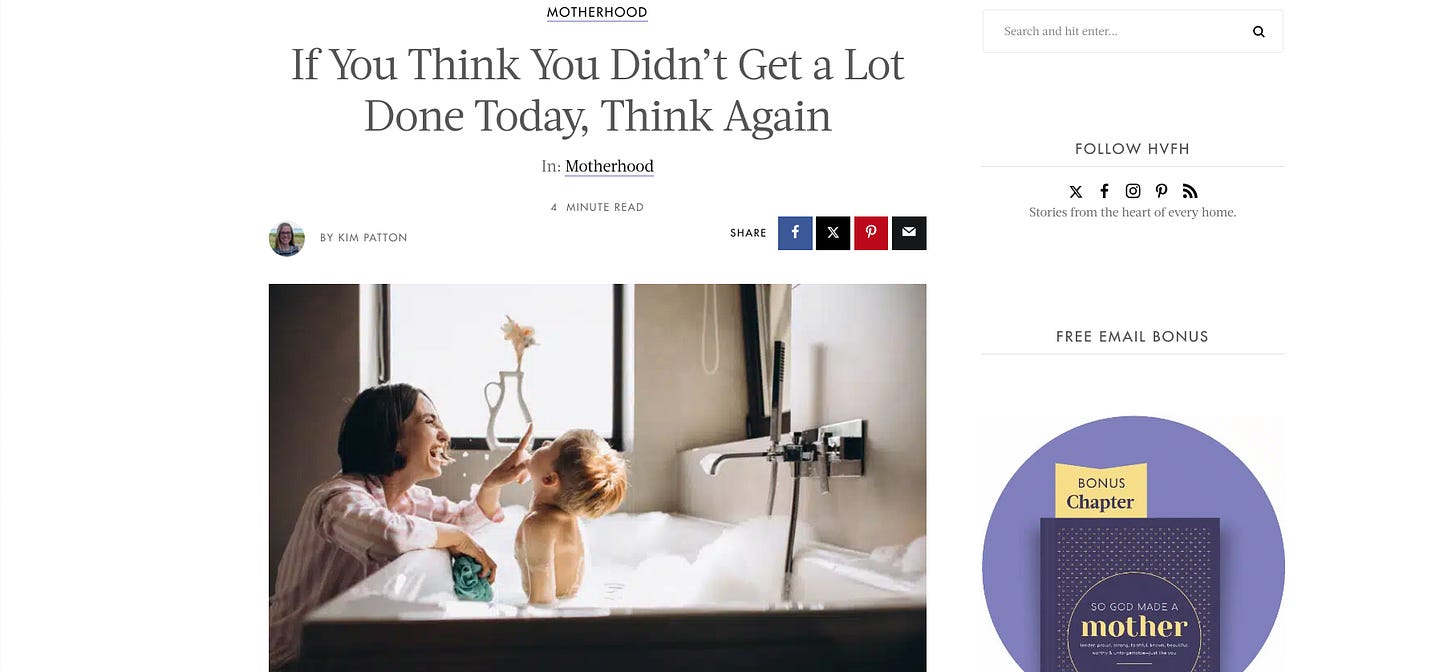
Task: Open HVFH Pinterest profile icon
Action: coord(1161,191)
